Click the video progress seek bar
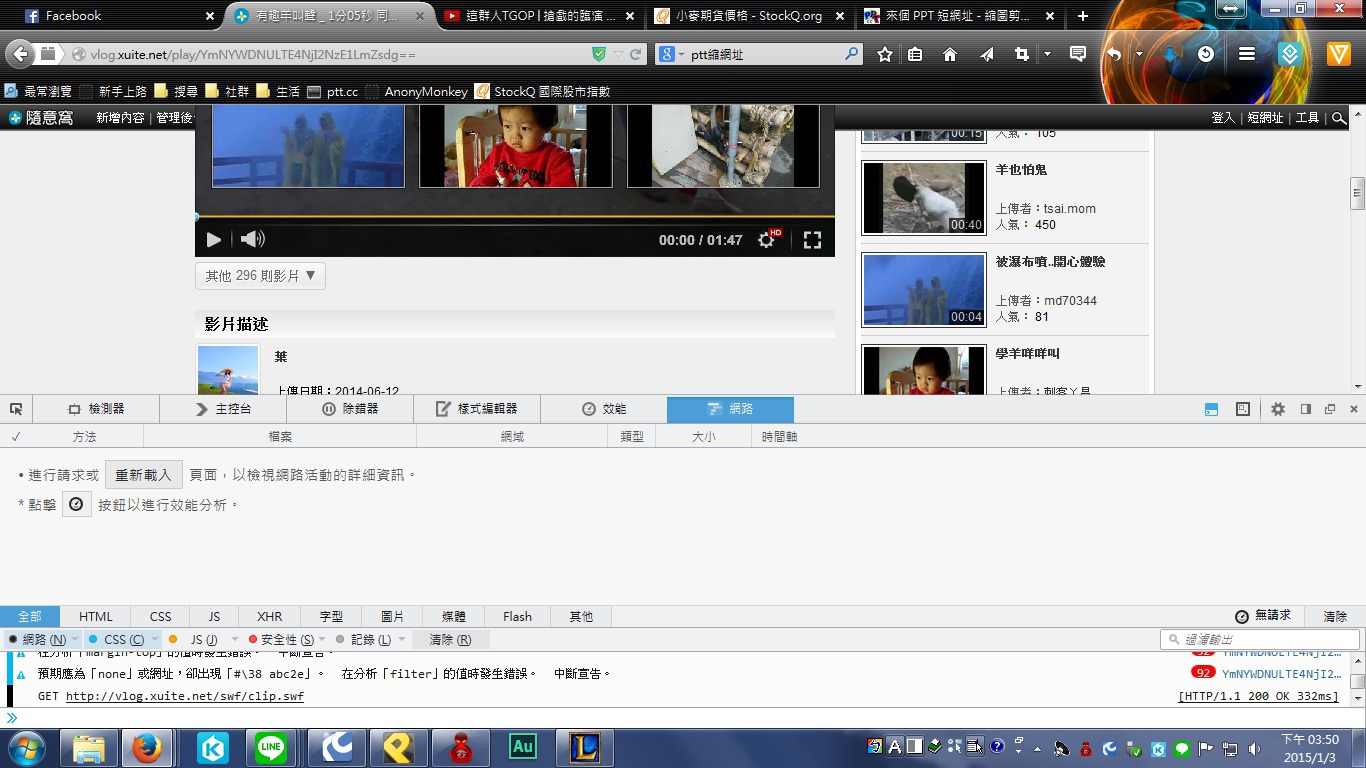Viewport: 1366px width, 768px height. click(x=514, y=217)
